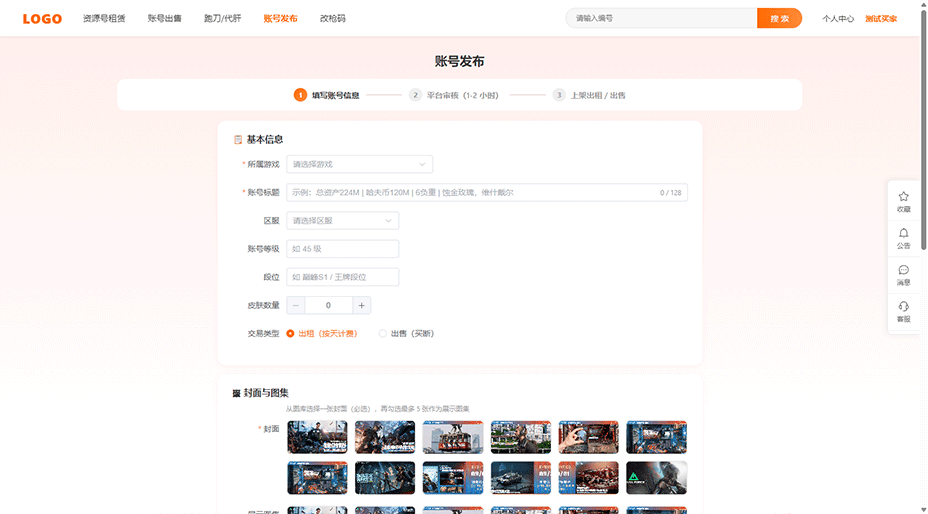Decrease 皮肤数量 with minus button
This screenshot has width=928, height=514.
(x=296, y=306)
